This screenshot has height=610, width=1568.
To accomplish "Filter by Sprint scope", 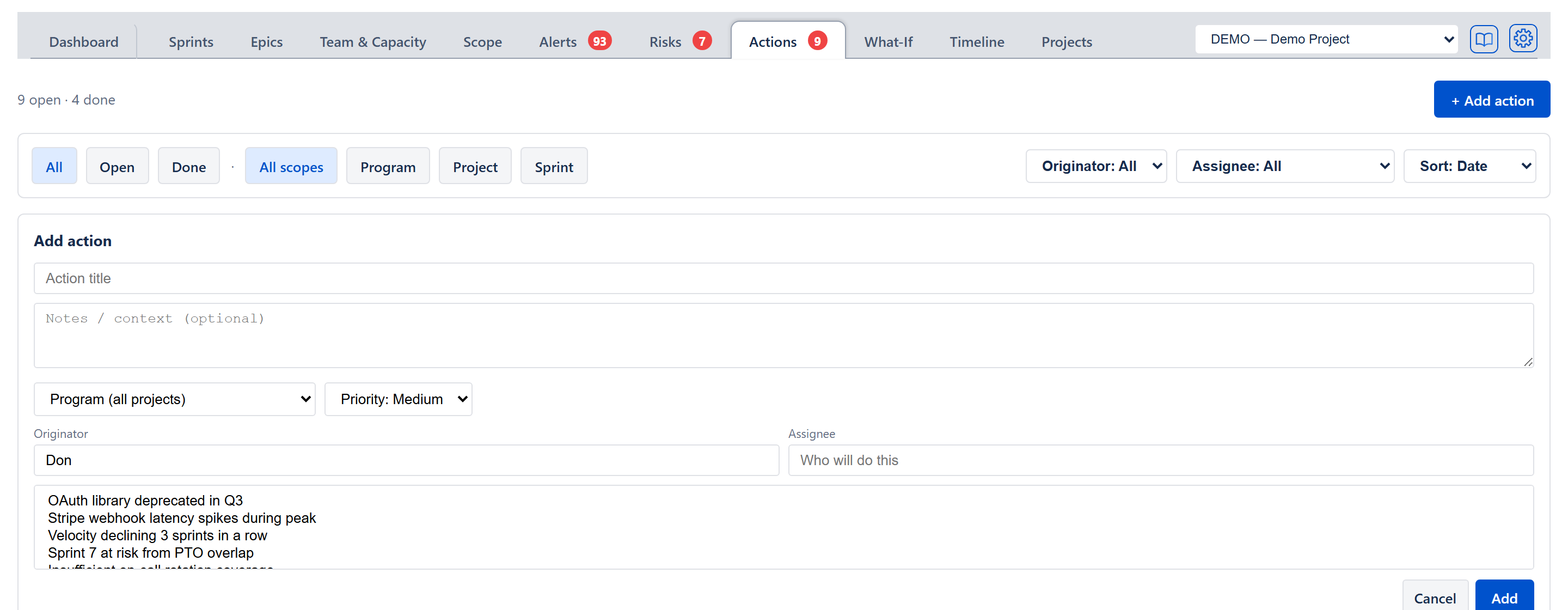I will (x=554, y=166).
